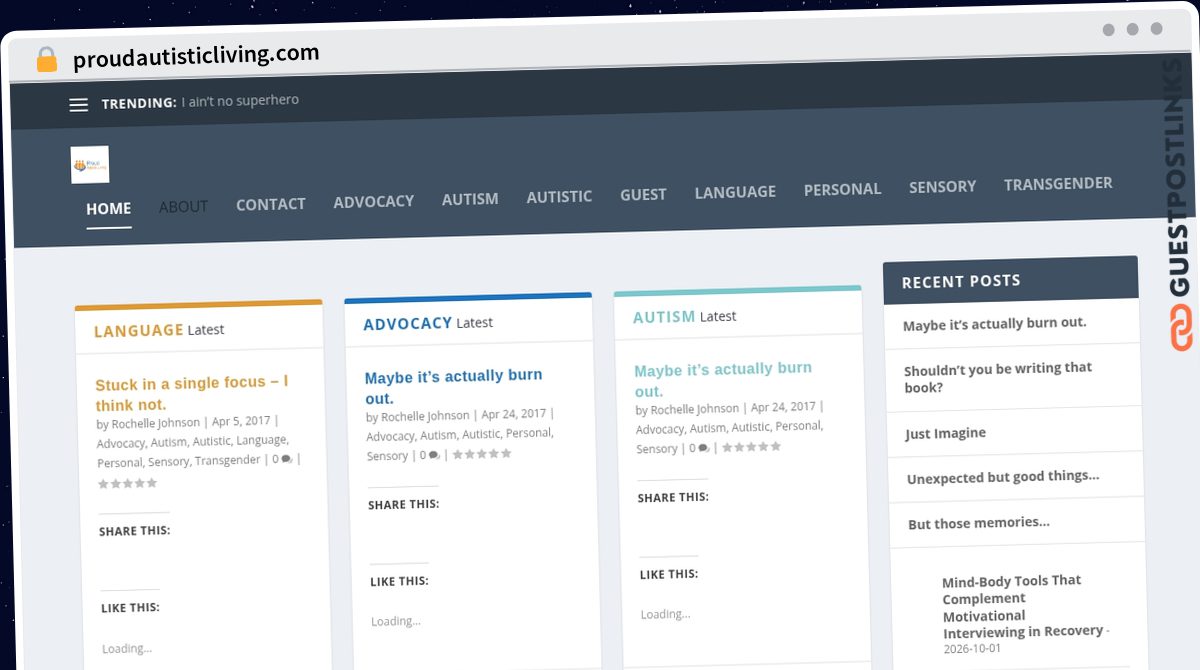Image resolution: width=1200 pixels, height=670 pixels.
Task: Go to the ABOUT page
Action: pos(183,206)
